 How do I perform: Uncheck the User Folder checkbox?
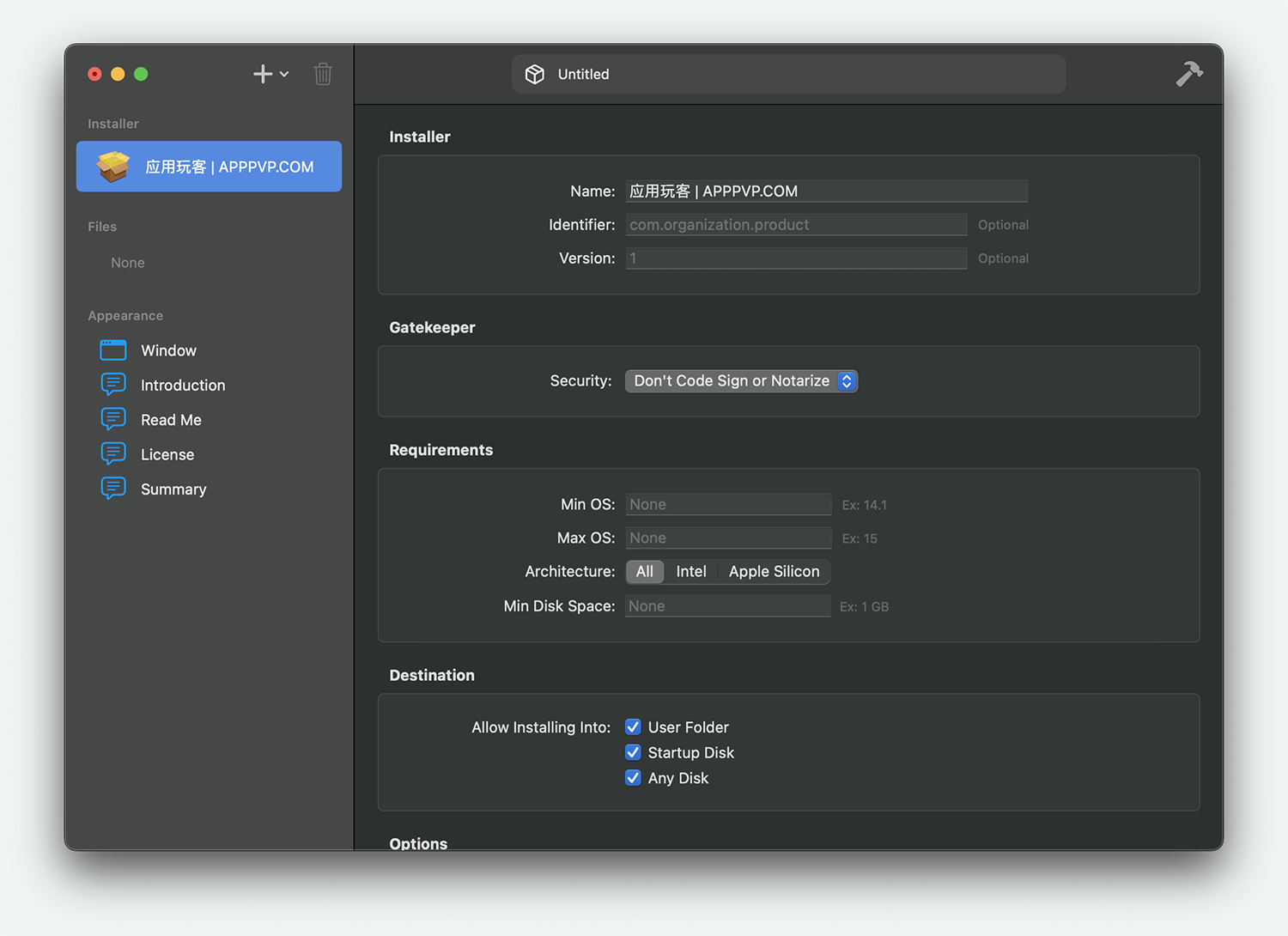pos(633,726)
